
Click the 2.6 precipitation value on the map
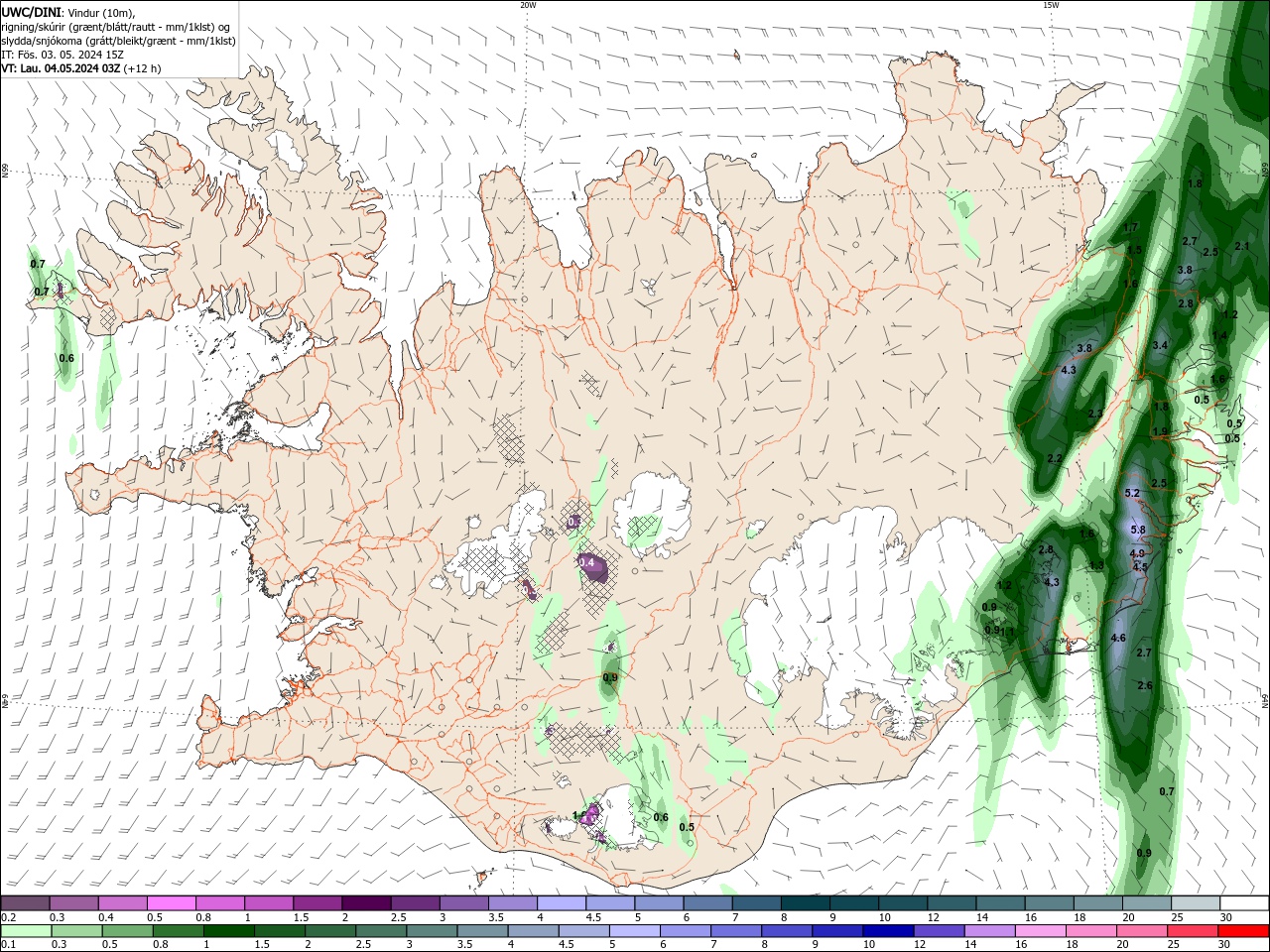[1144, 685]
